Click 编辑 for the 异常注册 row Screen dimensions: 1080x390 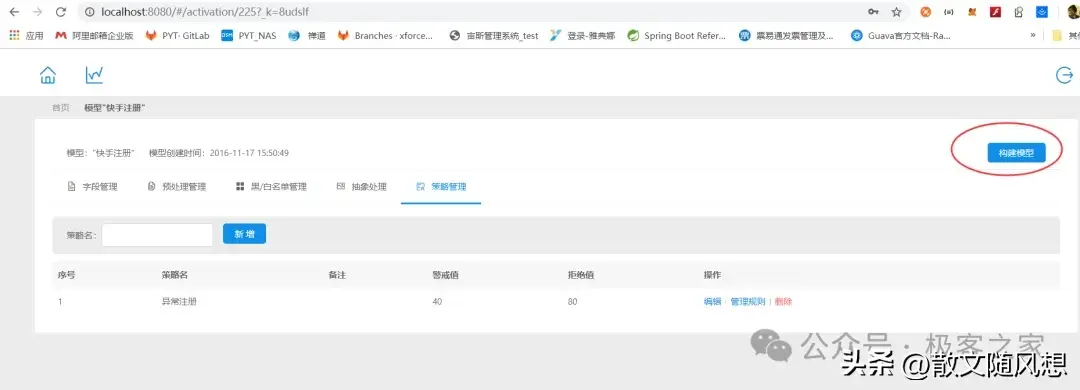pos(712,302)
